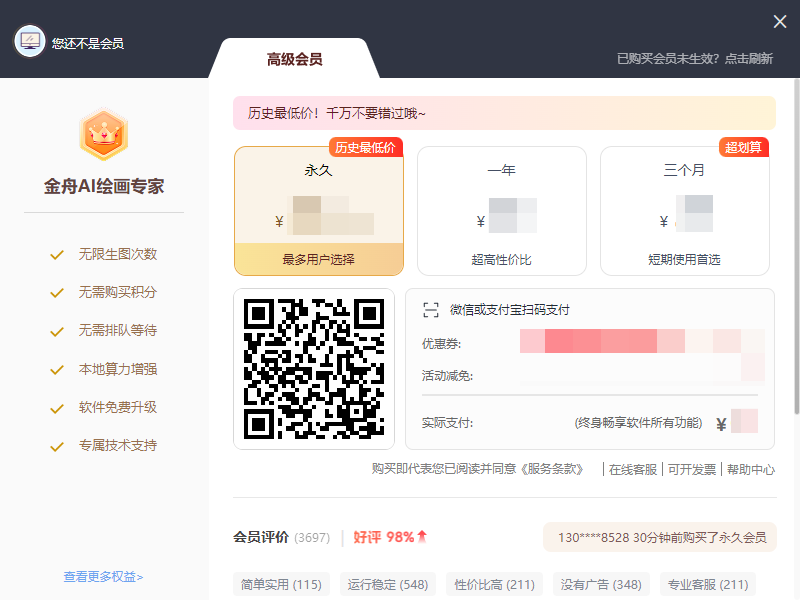
Task: Click the payment QR code image
Action: point(314,369)
